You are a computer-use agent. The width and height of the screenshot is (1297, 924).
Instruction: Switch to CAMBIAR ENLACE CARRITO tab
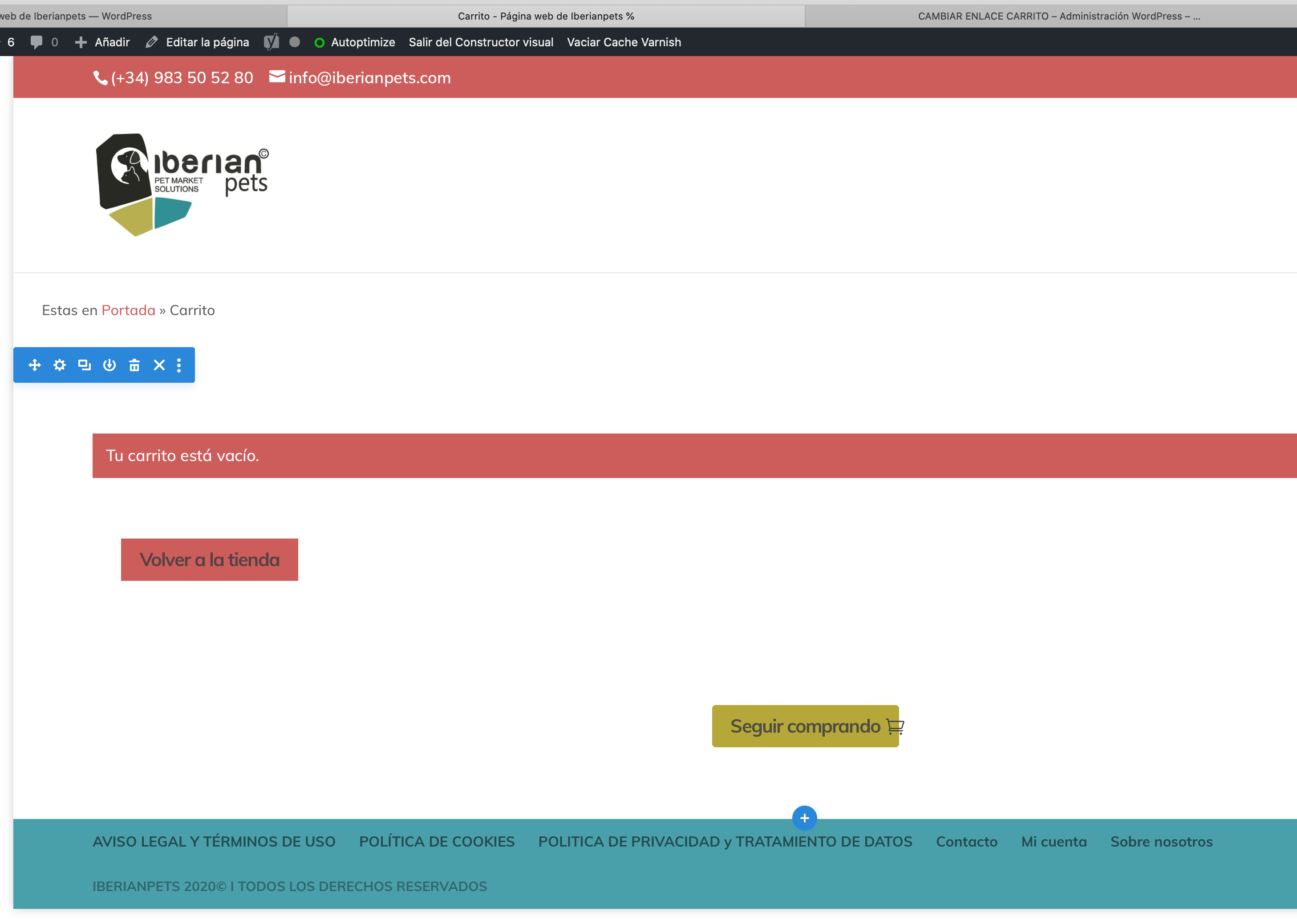coord(1051,16)
